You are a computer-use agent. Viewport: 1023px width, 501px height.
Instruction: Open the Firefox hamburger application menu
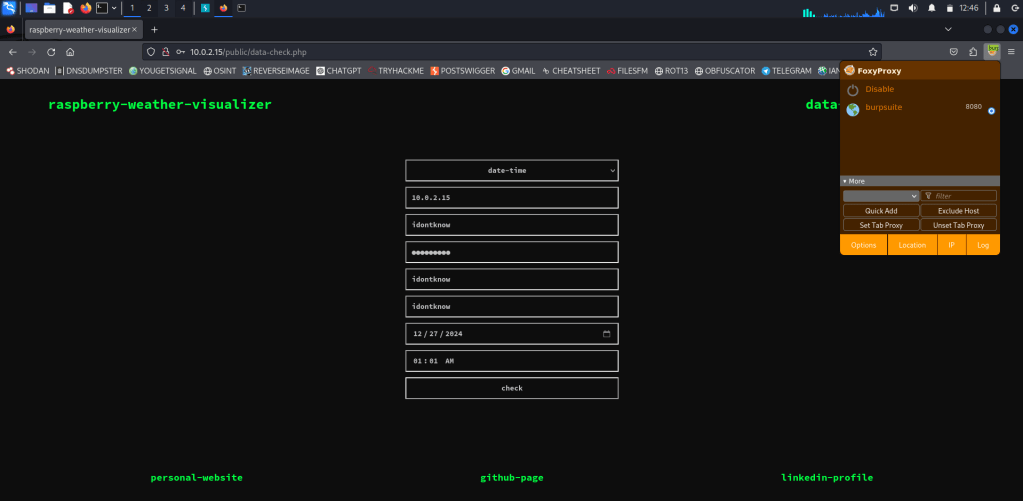point(1011,51)
